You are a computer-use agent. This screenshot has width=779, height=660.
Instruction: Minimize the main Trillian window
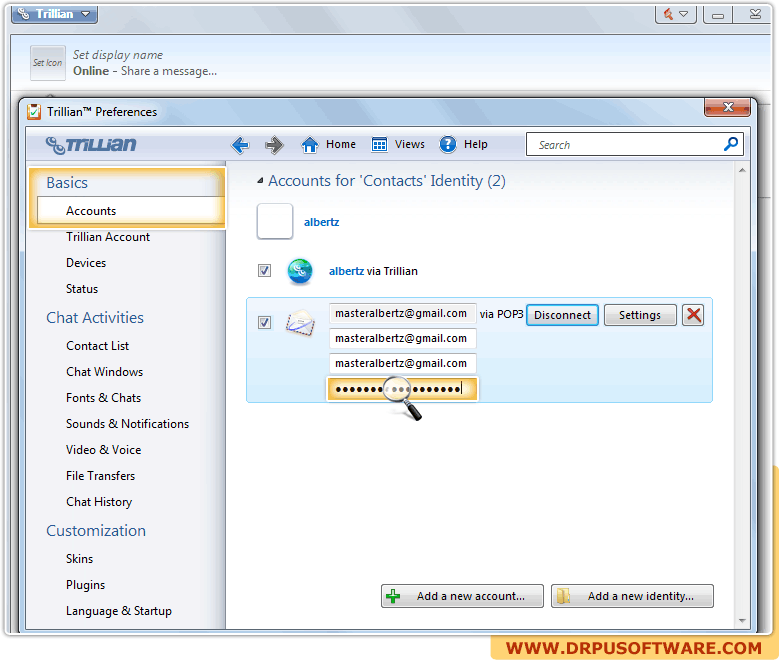(x=717, y=14)
